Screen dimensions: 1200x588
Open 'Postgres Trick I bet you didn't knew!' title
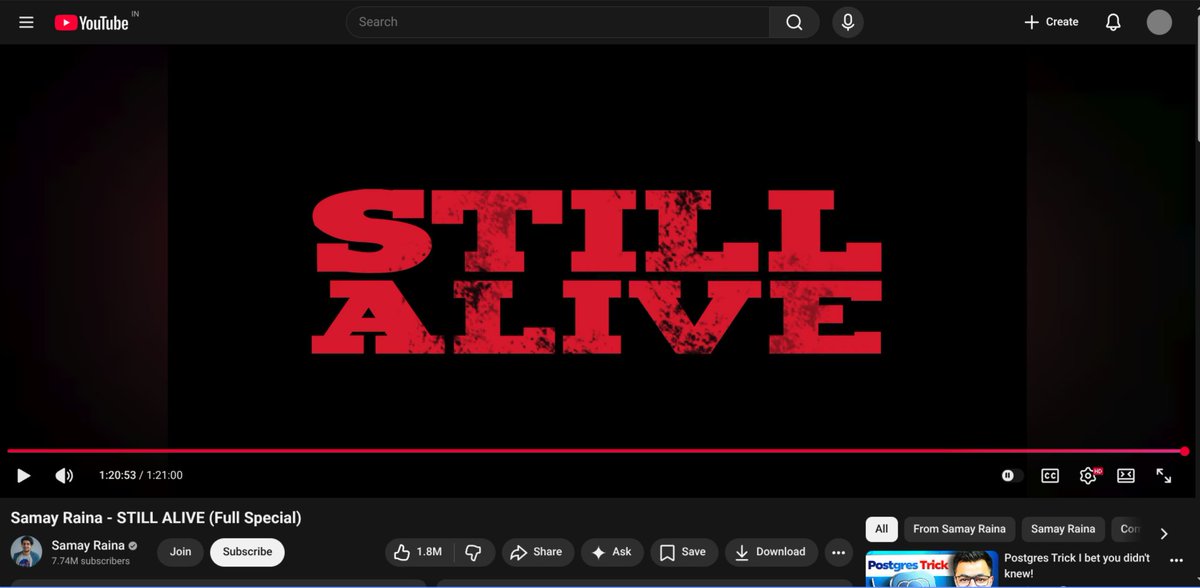pyautogui.click(x=1076, y=566)
